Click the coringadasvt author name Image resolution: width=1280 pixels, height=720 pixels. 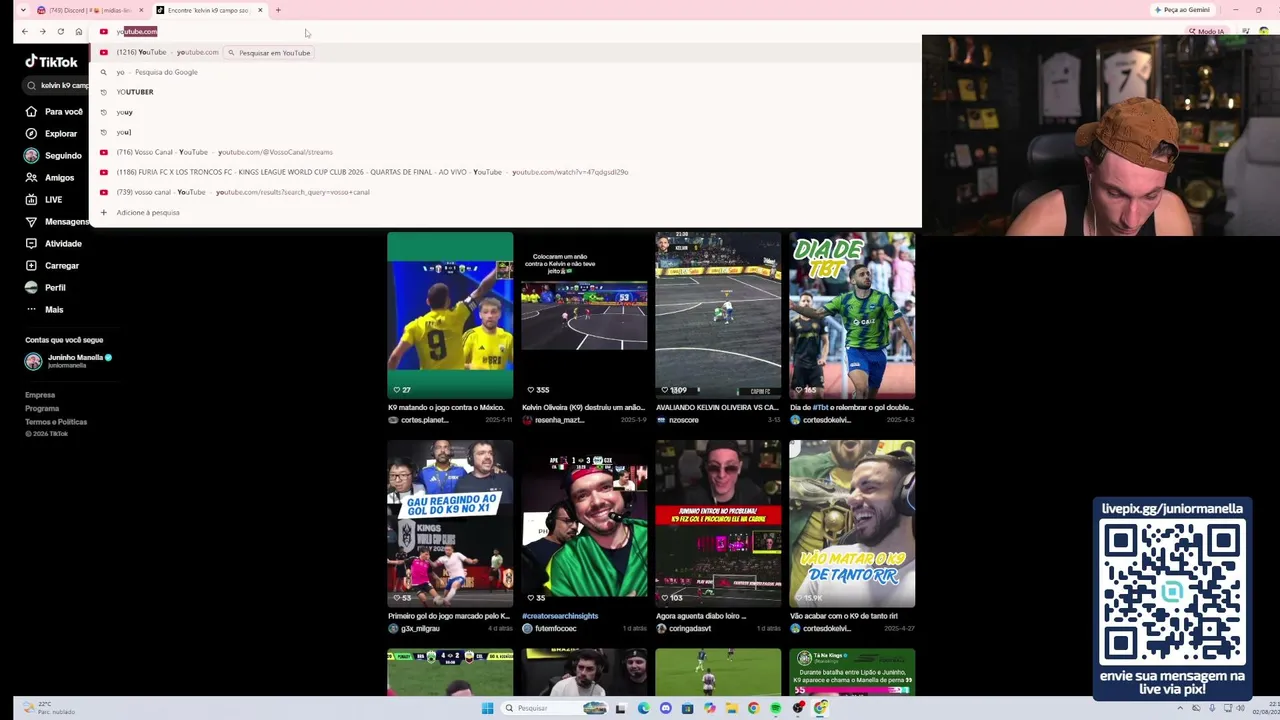pos(690,628)
